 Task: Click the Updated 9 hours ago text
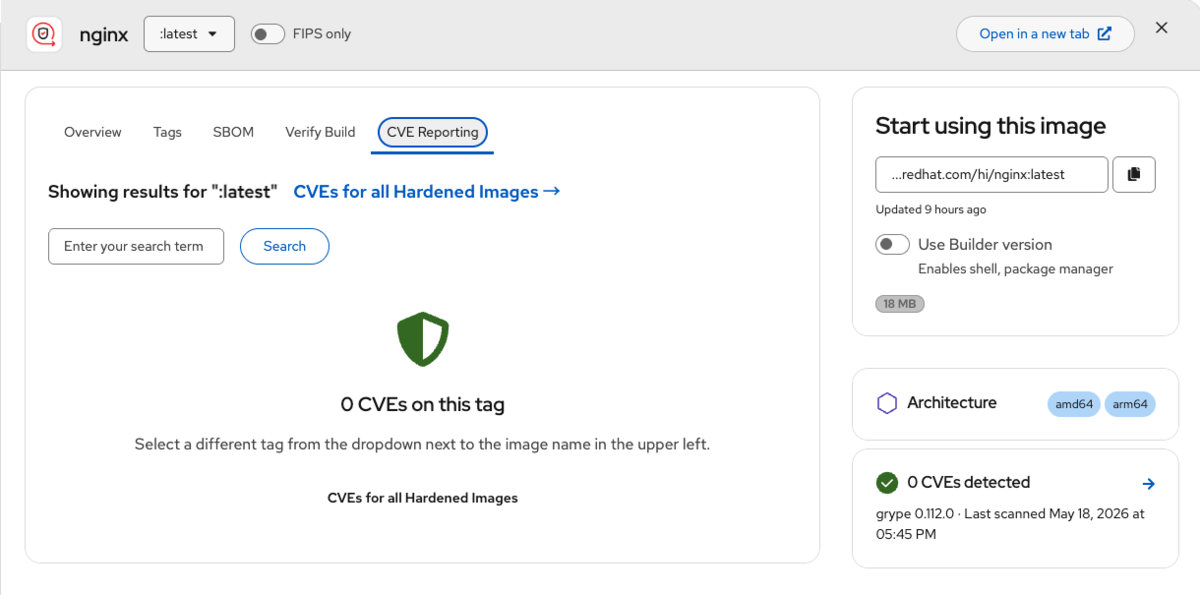pyautogui.click(x=931, y=210)
